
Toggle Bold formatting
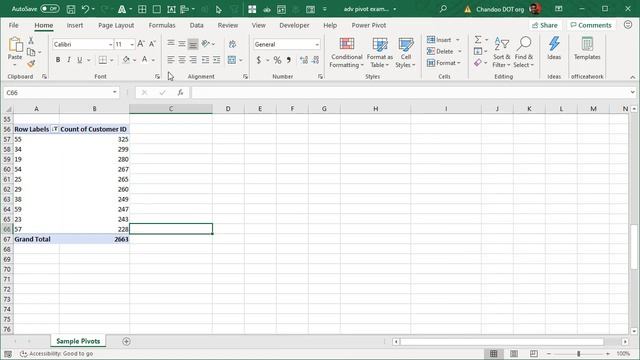(x=58, y=60)
